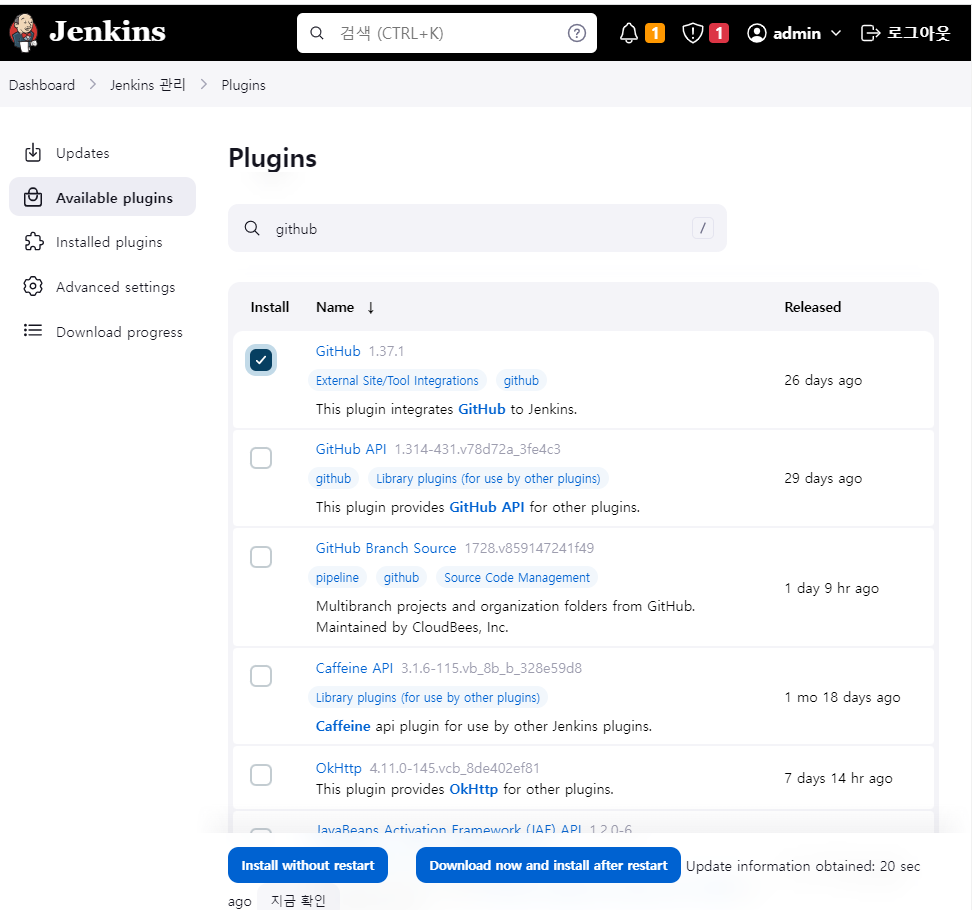972x910 pixels.
Task: Open Available plugins section
Action: 102,197
